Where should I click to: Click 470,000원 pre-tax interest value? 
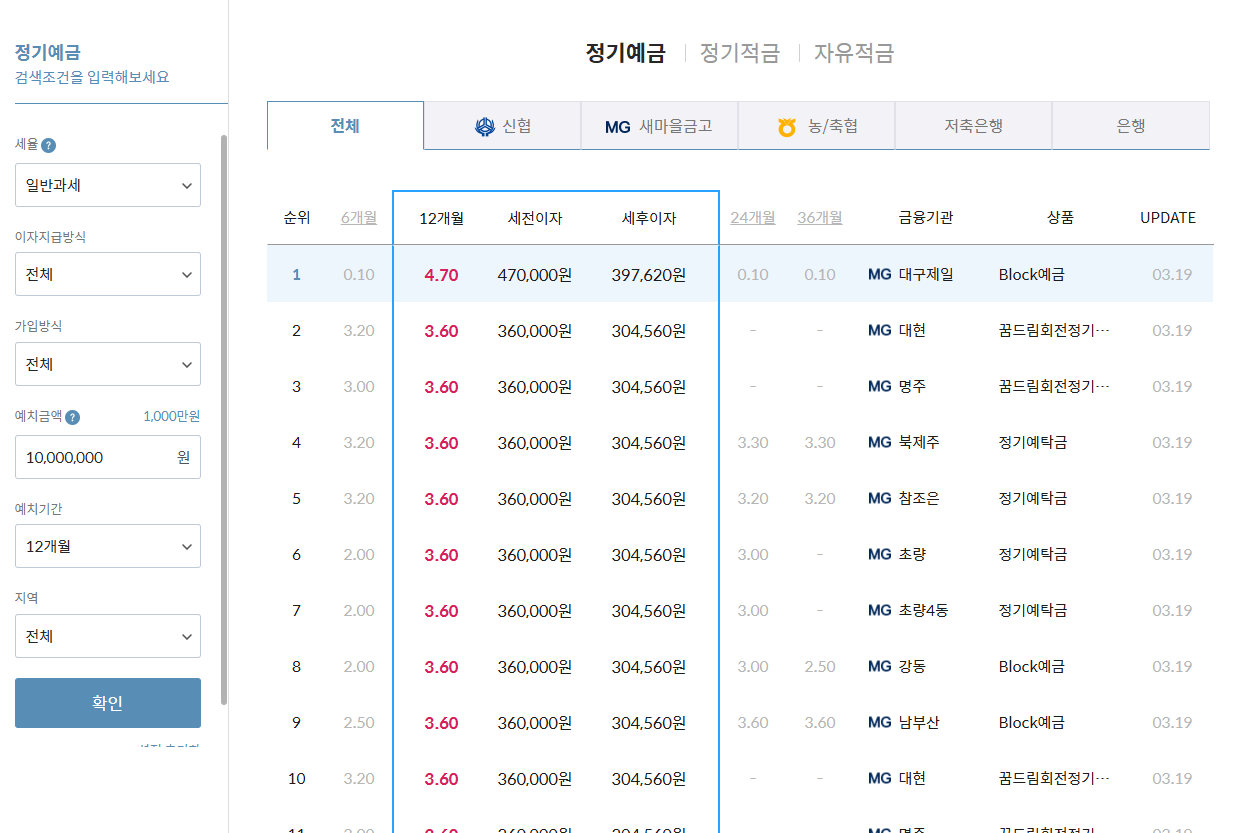tap(535, 274)
